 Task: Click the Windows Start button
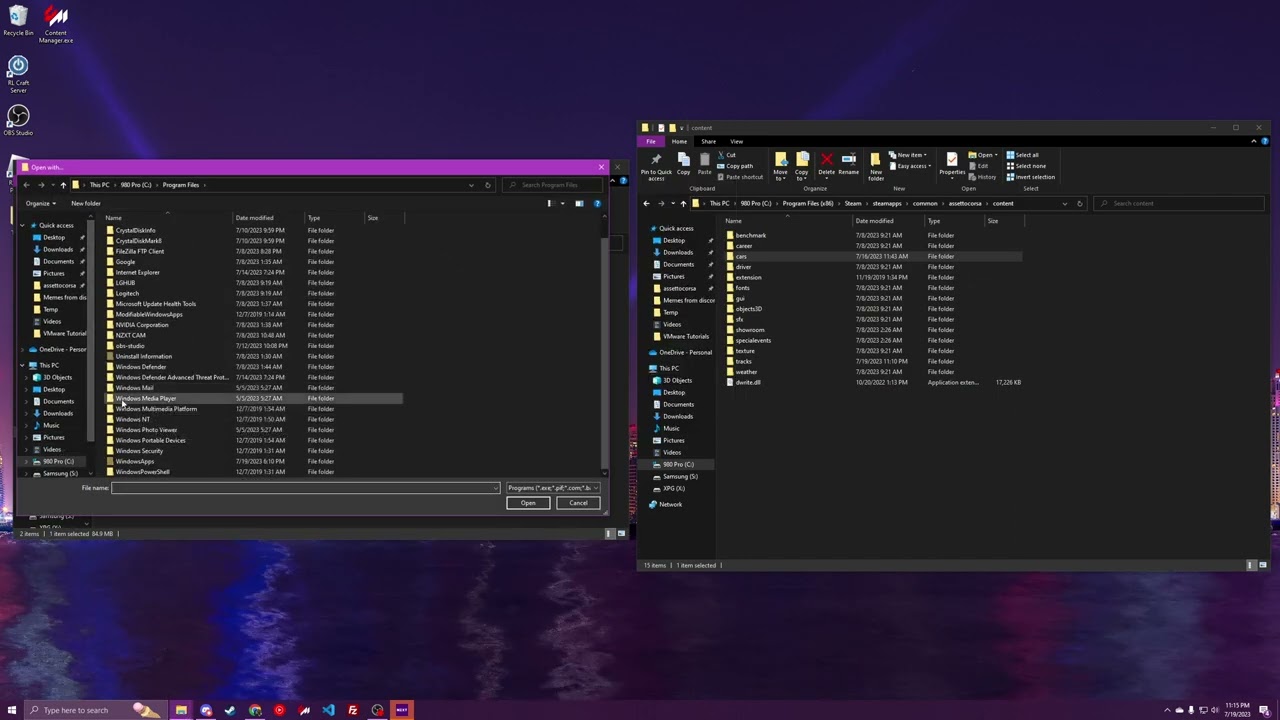point(11,710)
